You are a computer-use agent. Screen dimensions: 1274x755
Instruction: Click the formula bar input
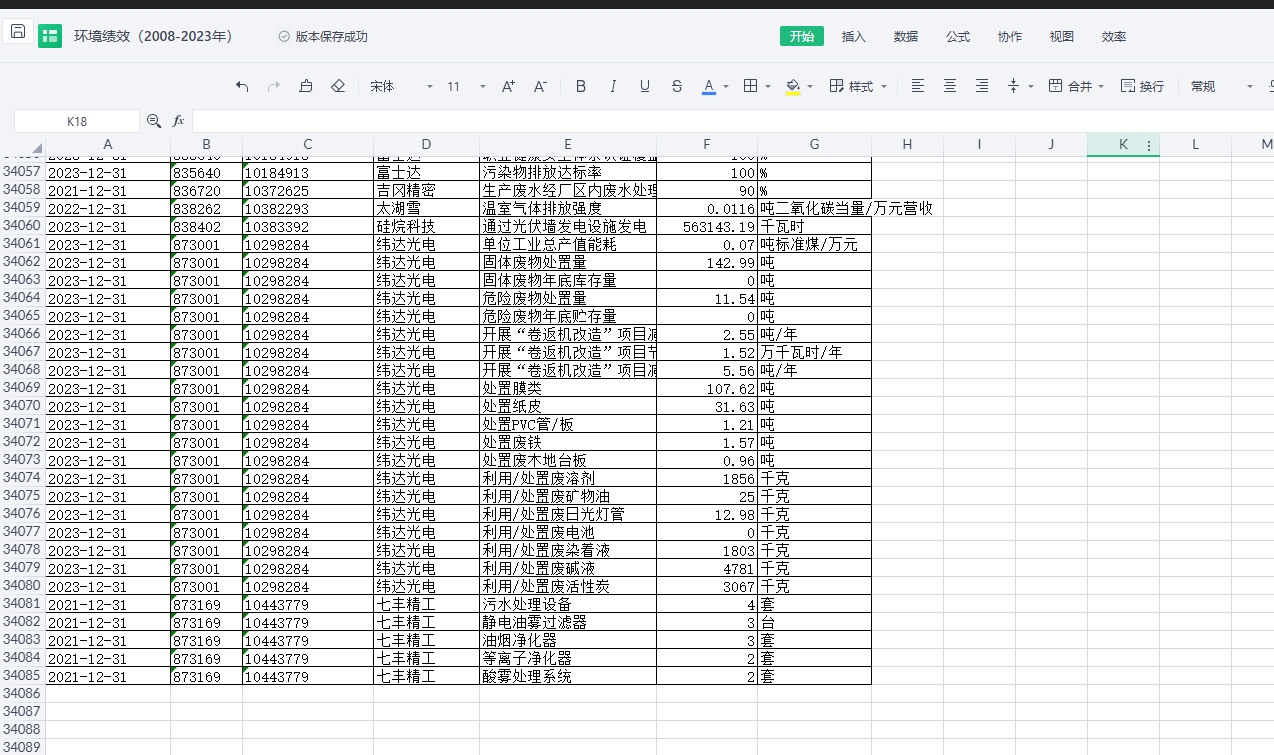coord(733,121)
